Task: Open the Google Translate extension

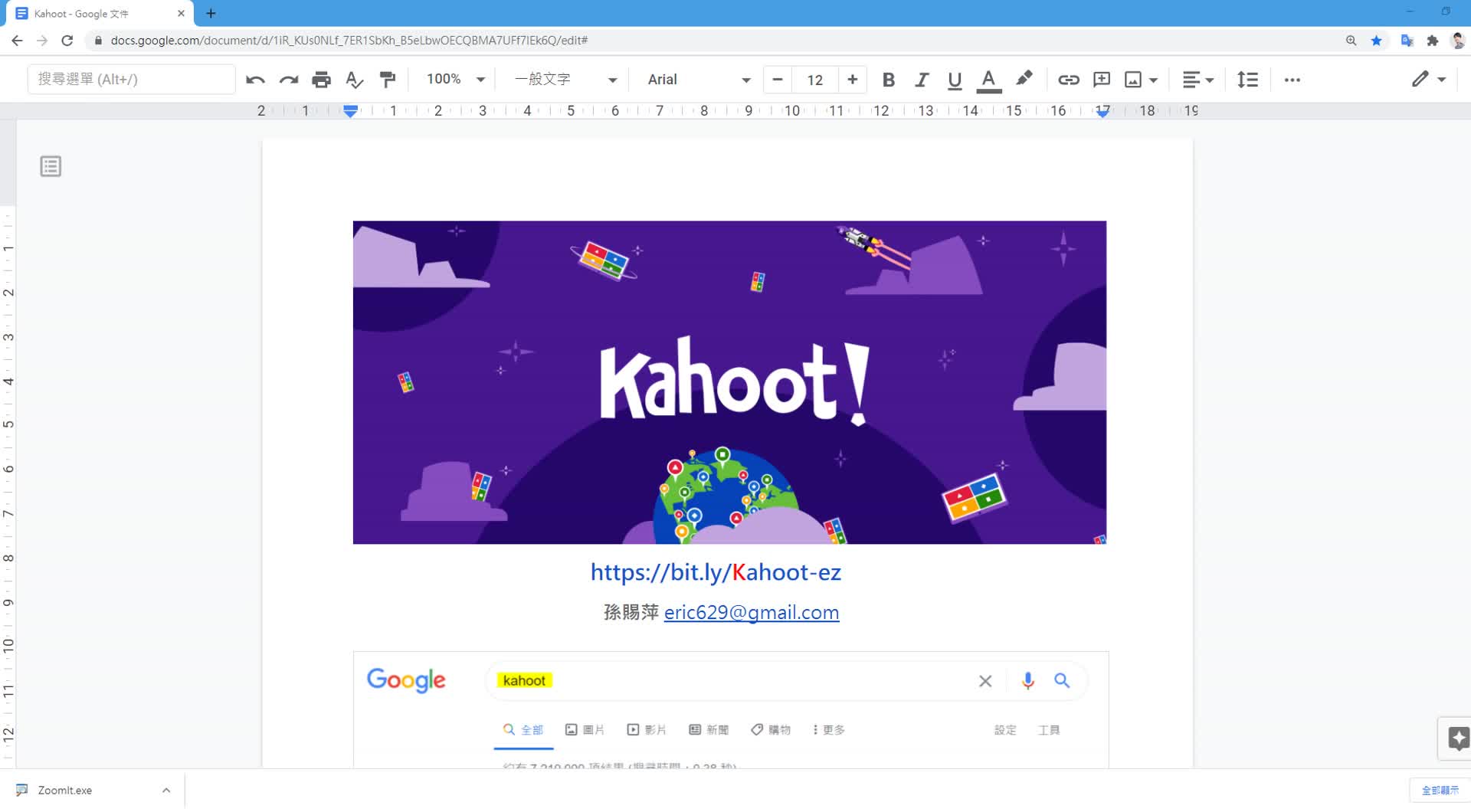Action: click(1407, 41)
